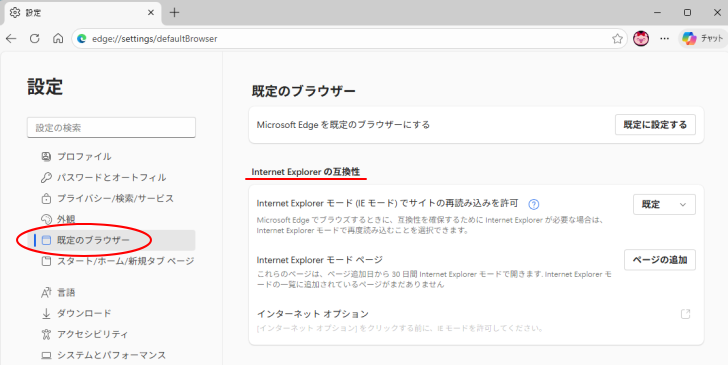Reload the page with the refresh icon

34,39
